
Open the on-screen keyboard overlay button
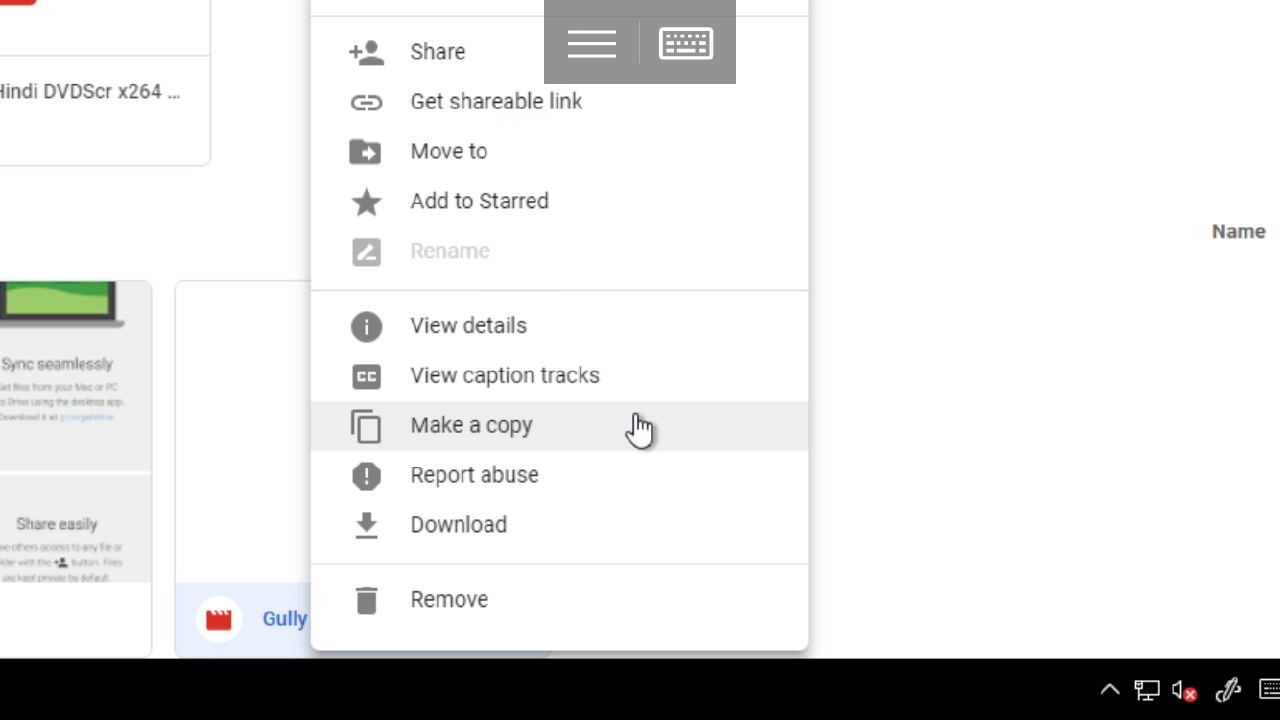(686, 43)
